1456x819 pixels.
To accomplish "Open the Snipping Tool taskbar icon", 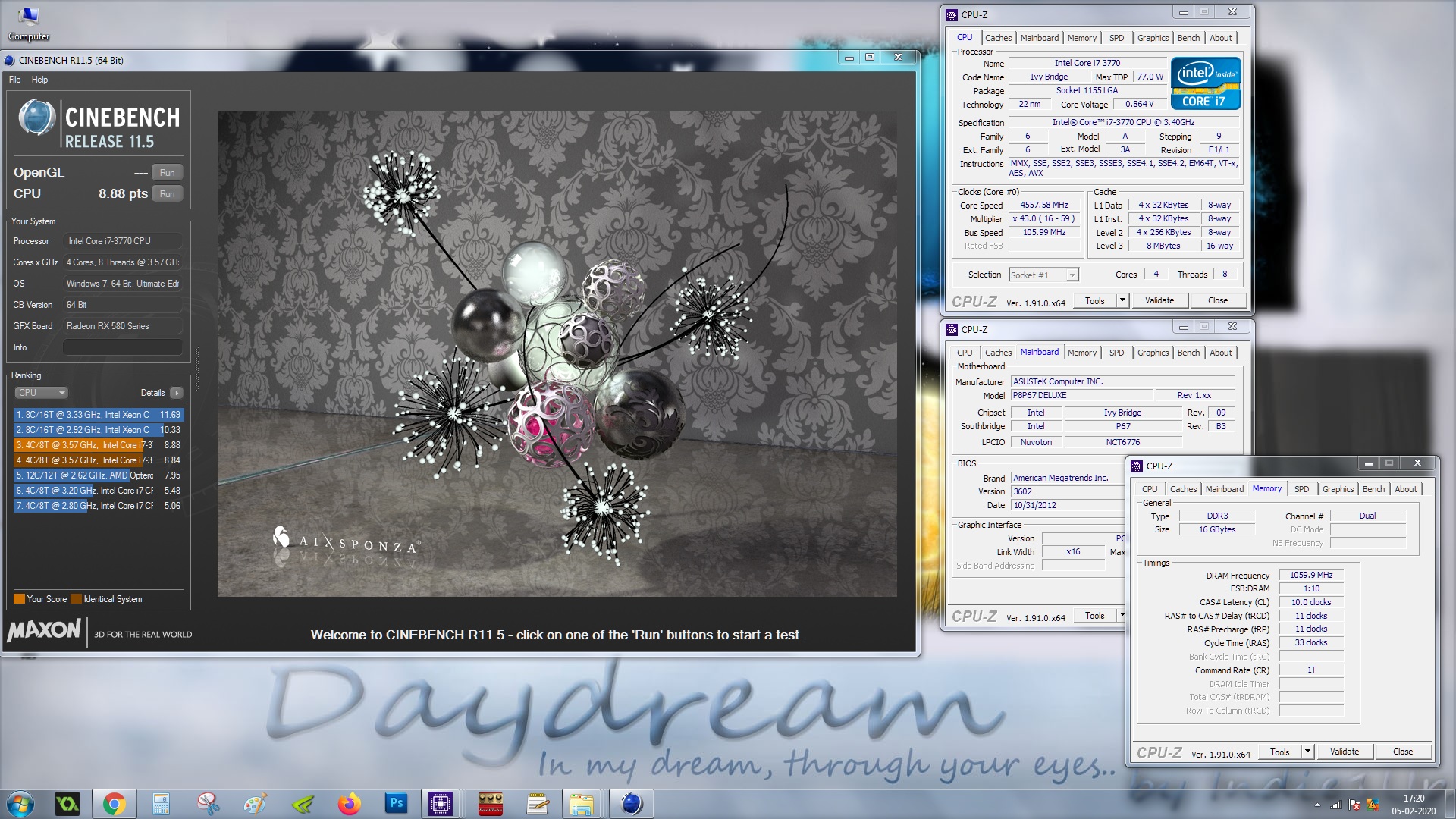I will tap(208, 804).
